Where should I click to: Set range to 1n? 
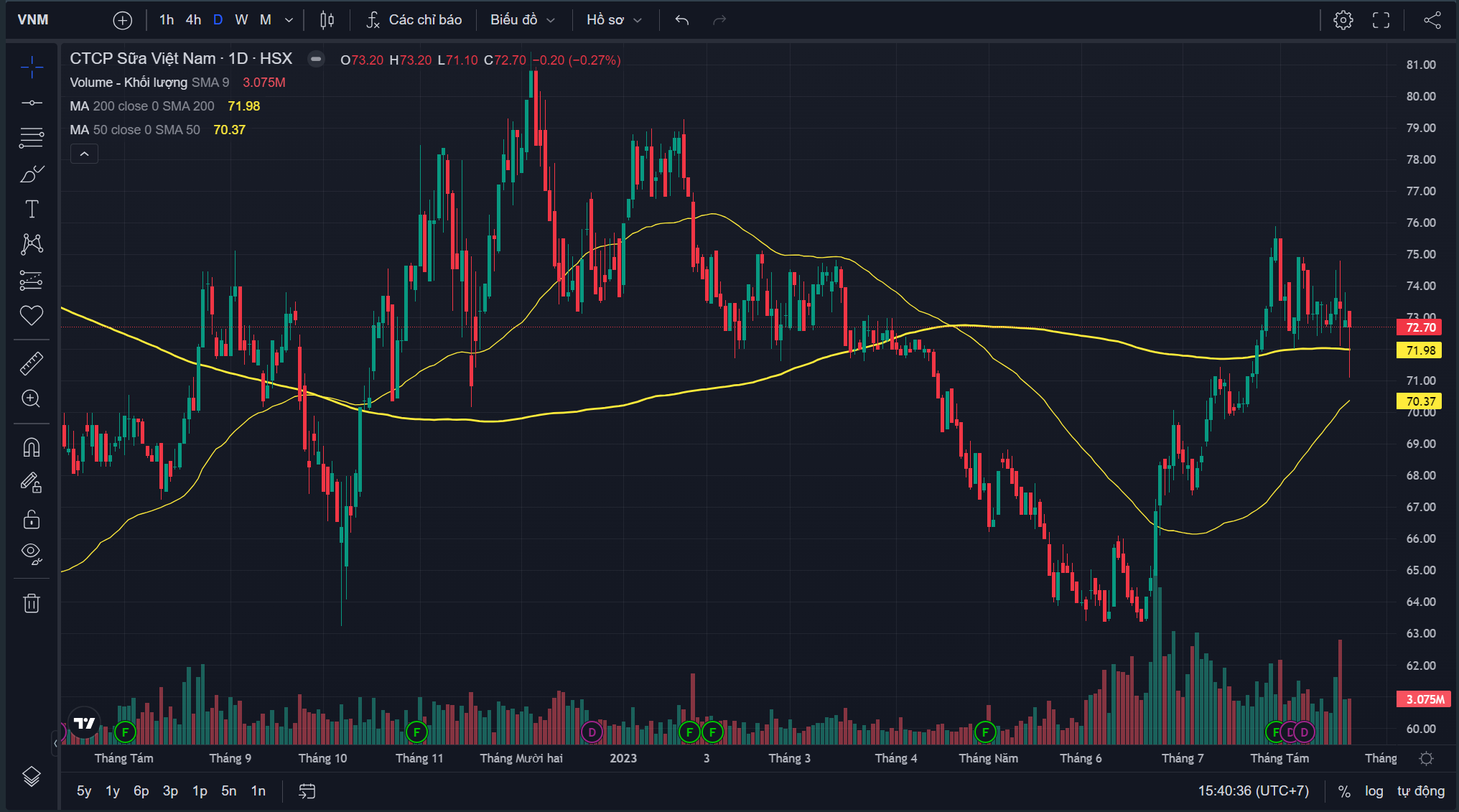point(258,790)
